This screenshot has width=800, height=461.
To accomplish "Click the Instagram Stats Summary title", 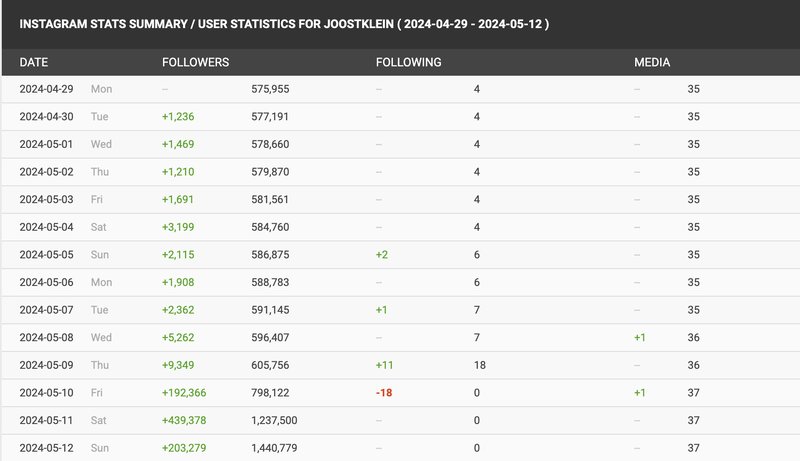I will click(x=284, y=24).
